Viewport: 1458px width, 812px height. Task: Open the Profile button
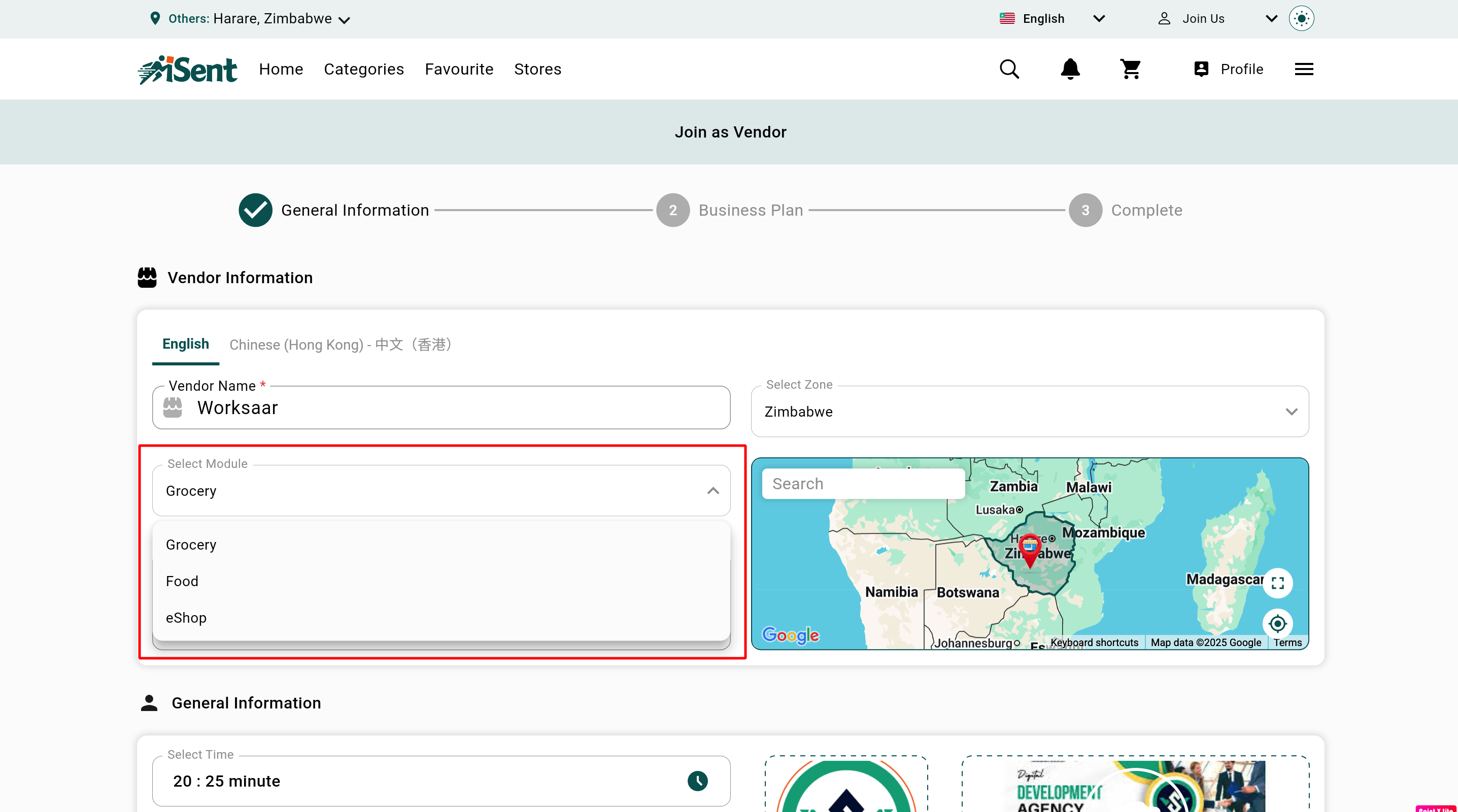pos(1228,69)
